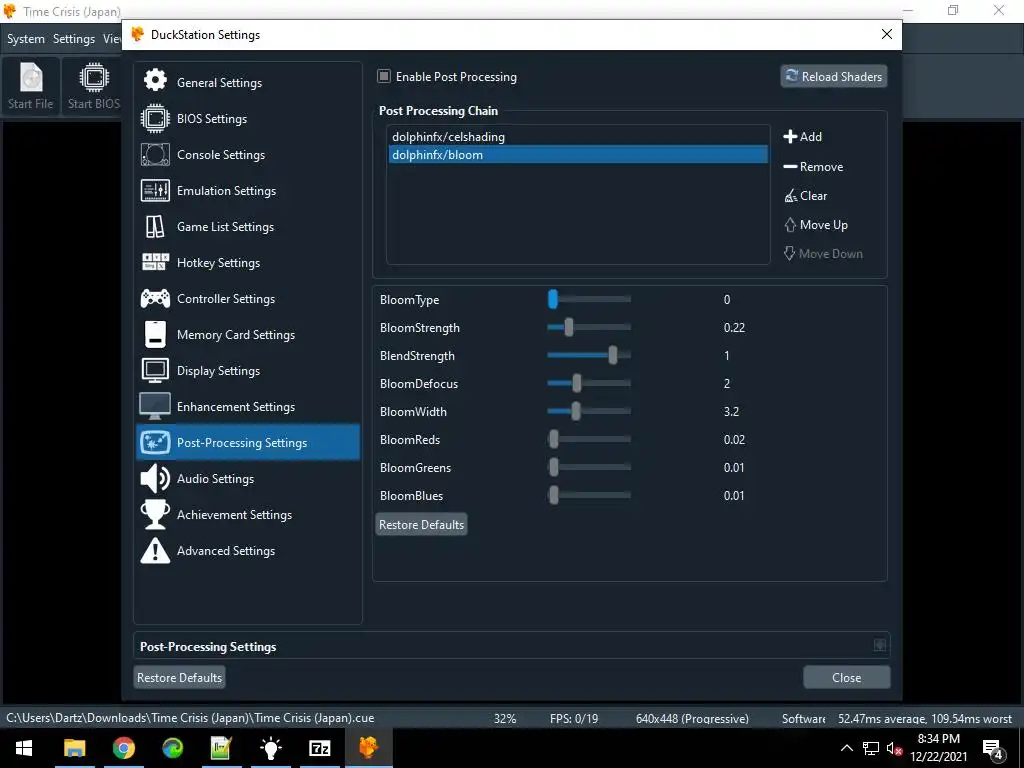
Task: Click DuckStation taskbar icon
Action: point(368,748)
